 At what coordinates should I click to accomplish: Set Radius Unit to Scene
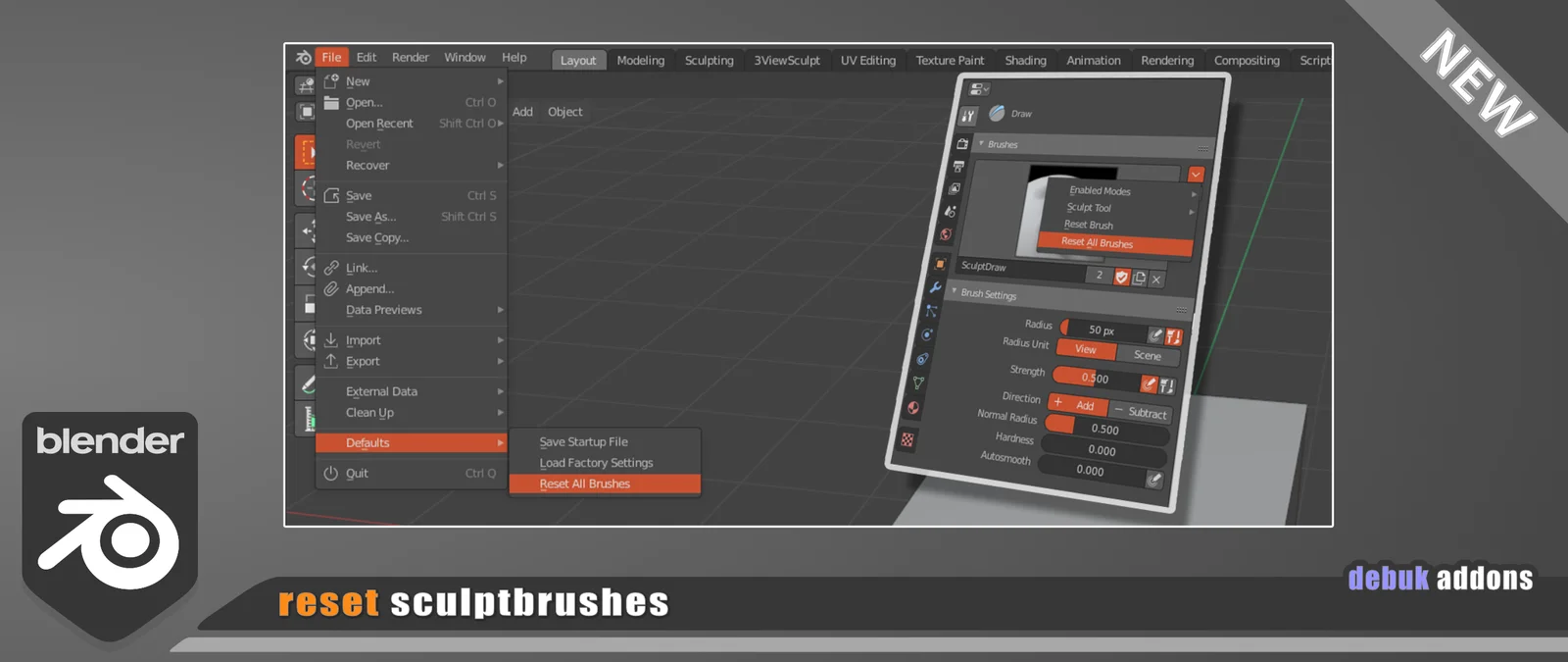click(1147, 355)
